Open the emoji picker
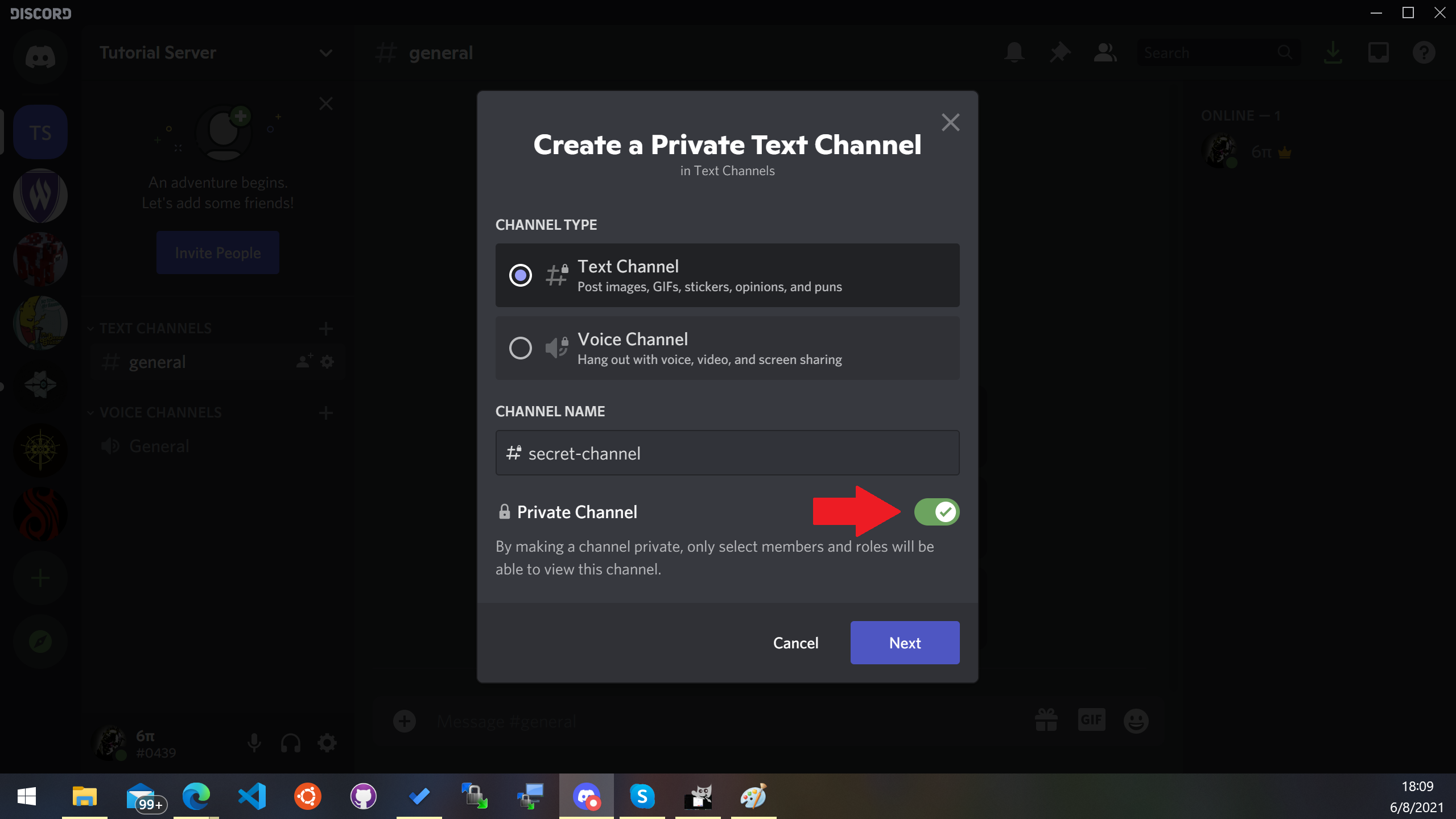 click(x=1136, y=721)
